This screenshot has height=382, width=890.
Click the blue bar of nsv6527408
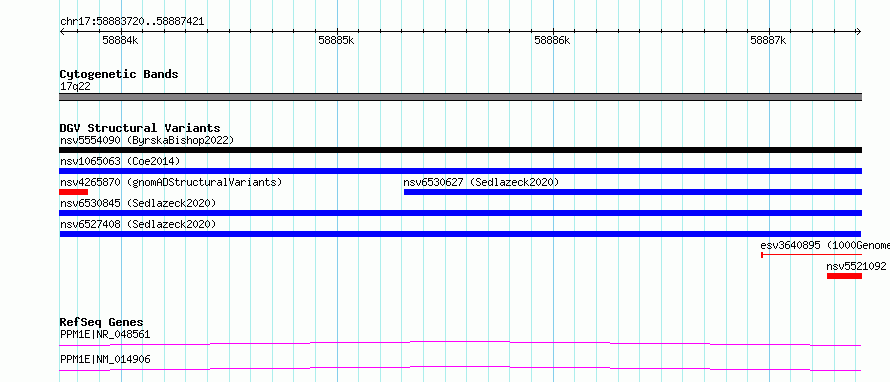pos(460,234)
